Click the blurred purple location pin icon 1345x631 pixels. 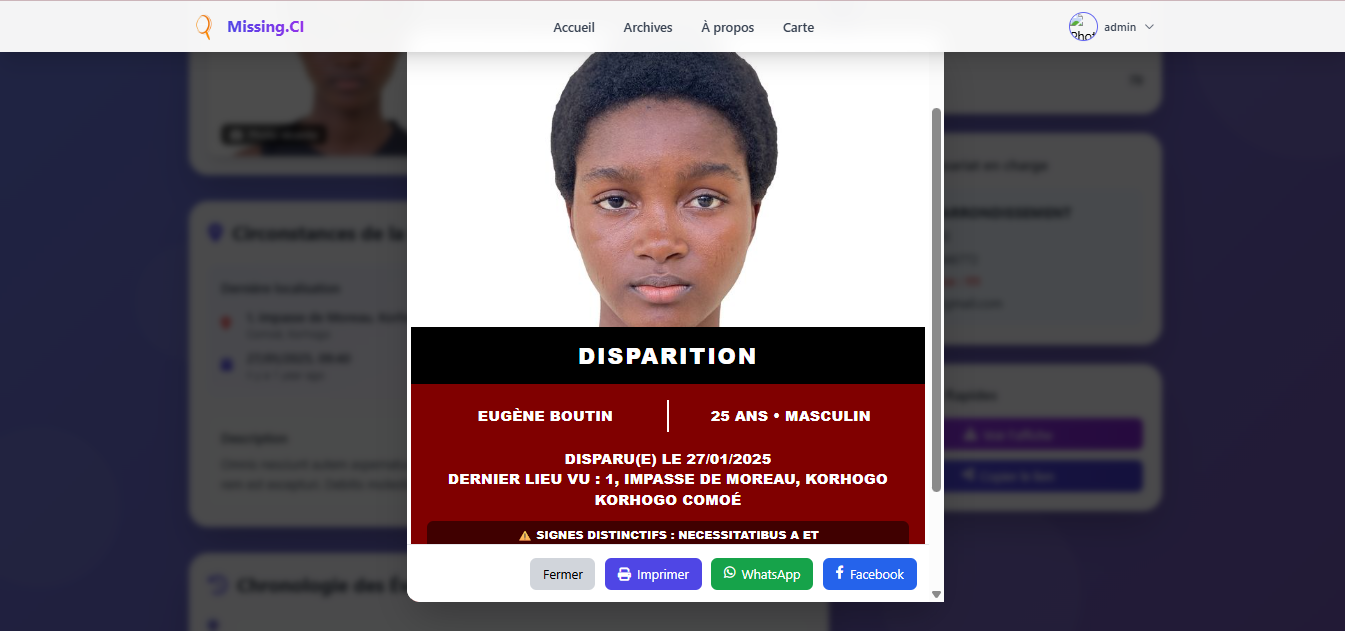click(214, 233)
